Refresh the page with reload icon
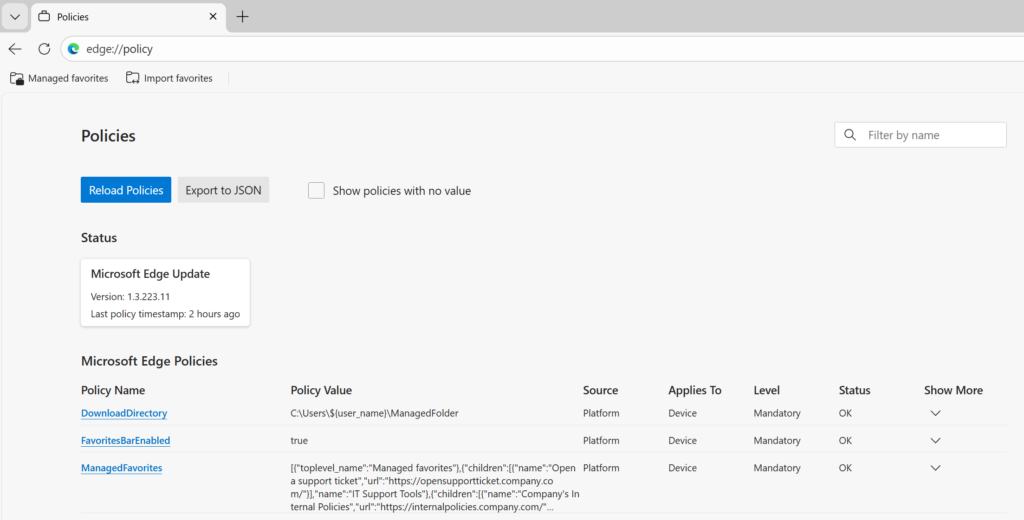Screen dimensions: 1024x520 point(44,49)
